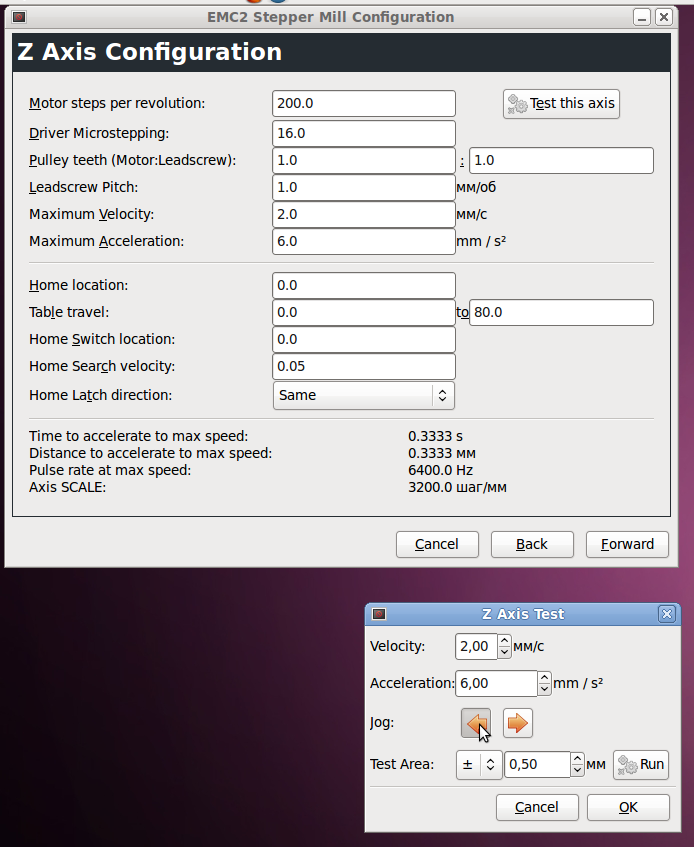Close the Z Axis Test dialog
Image resolution: width=694 pixels, height=847 pixels.
[x=667, y=614]
